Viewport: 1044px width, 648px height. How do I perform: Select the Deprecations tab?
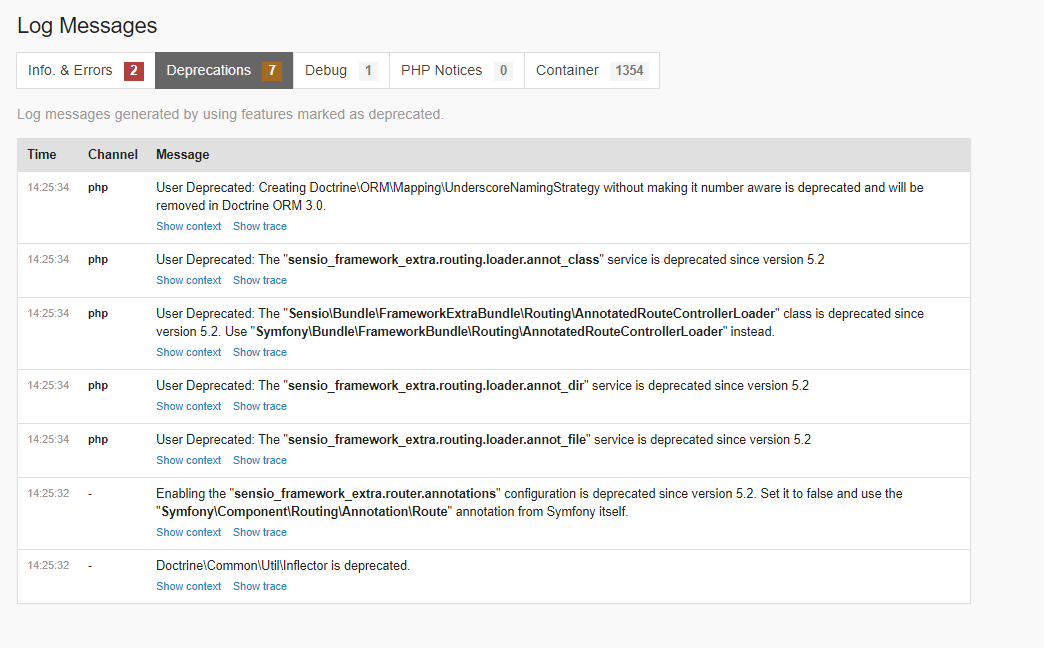click(224, 71)
